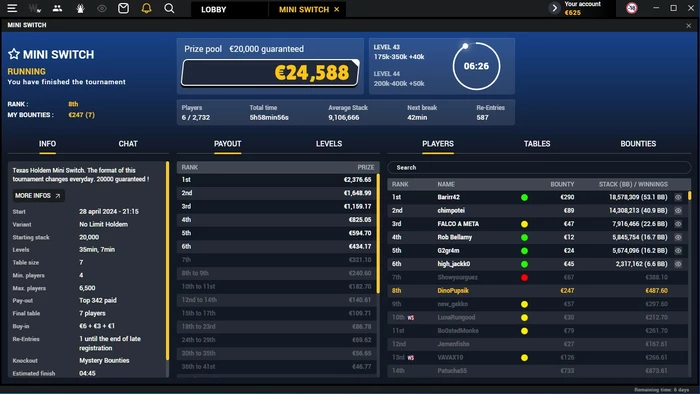This screenshot has height=394, width=700.
Task: Select the Jemenfishs player row
Action: pos(538,344)
